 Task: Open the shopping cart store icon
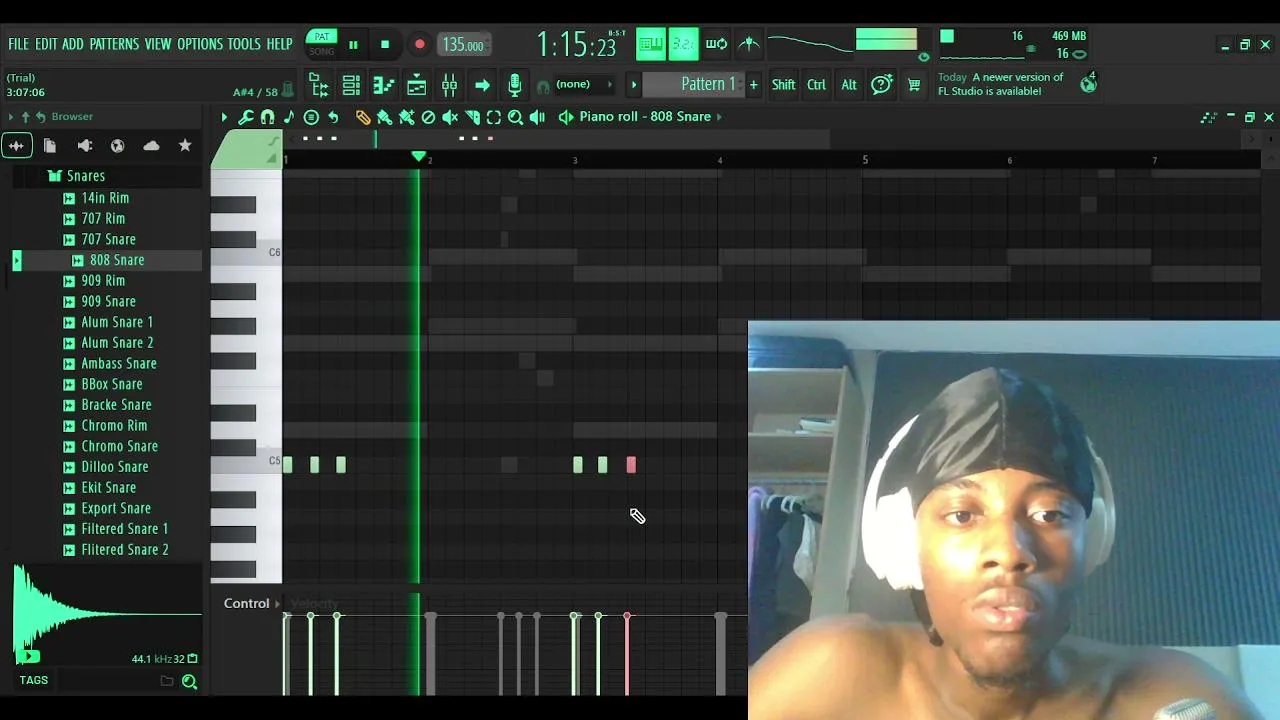[x=914, y=85]
